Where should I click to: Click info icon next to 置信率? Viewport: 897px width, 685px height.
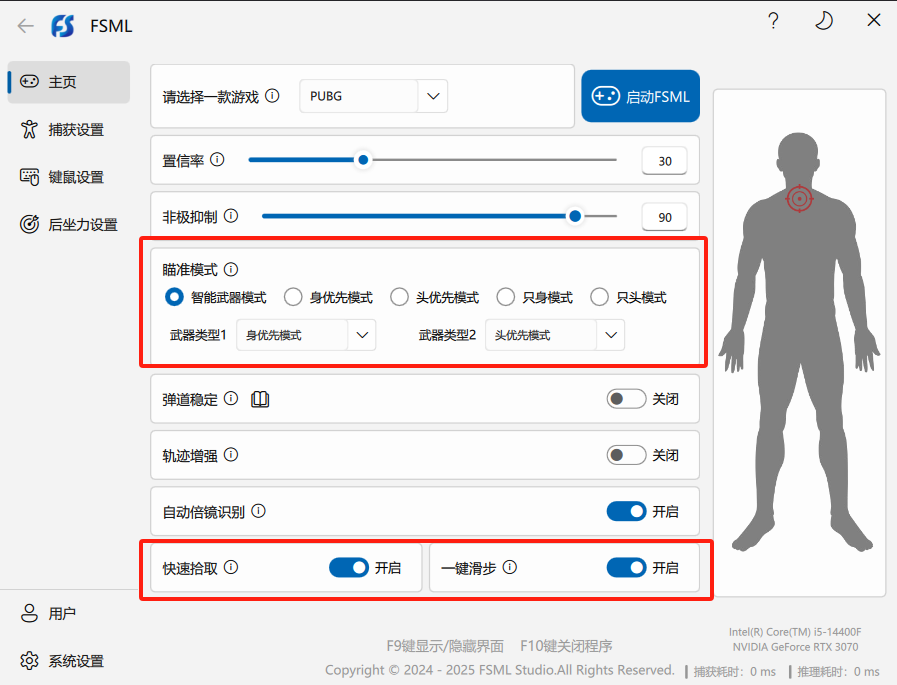[217, 160]
